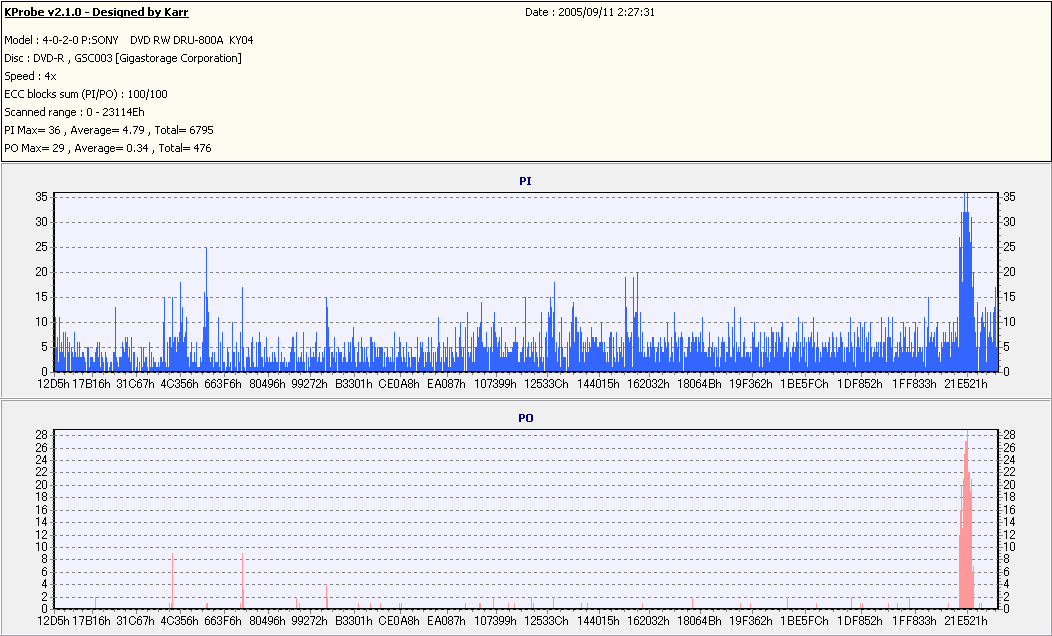Click the 28 value on PO right axis
Screen dimensions: 1052x636
point(1010,435)
